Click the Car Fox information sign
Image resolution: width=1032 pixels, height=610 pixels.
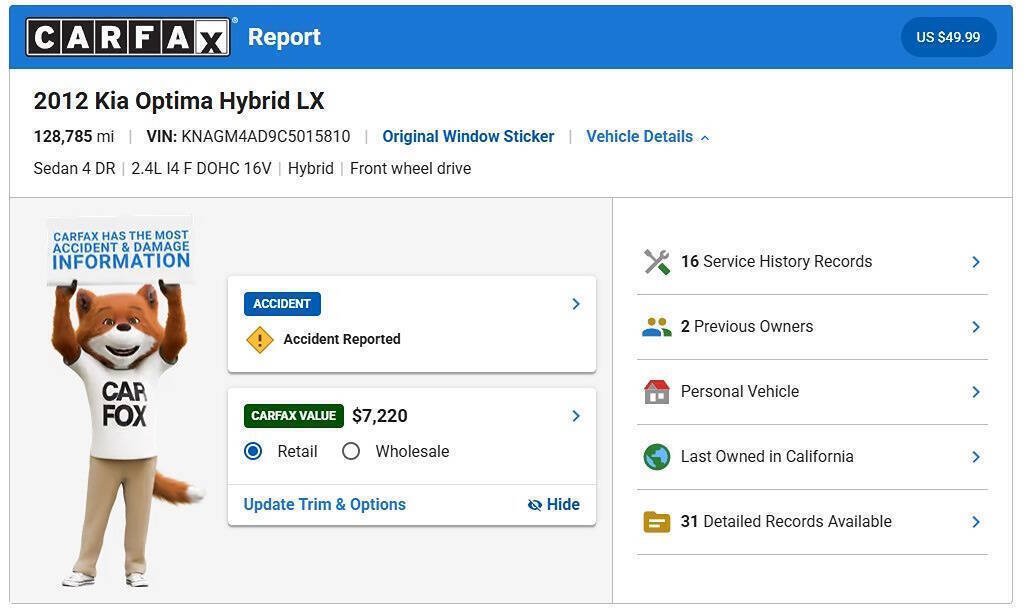click(x=121, y=250)
